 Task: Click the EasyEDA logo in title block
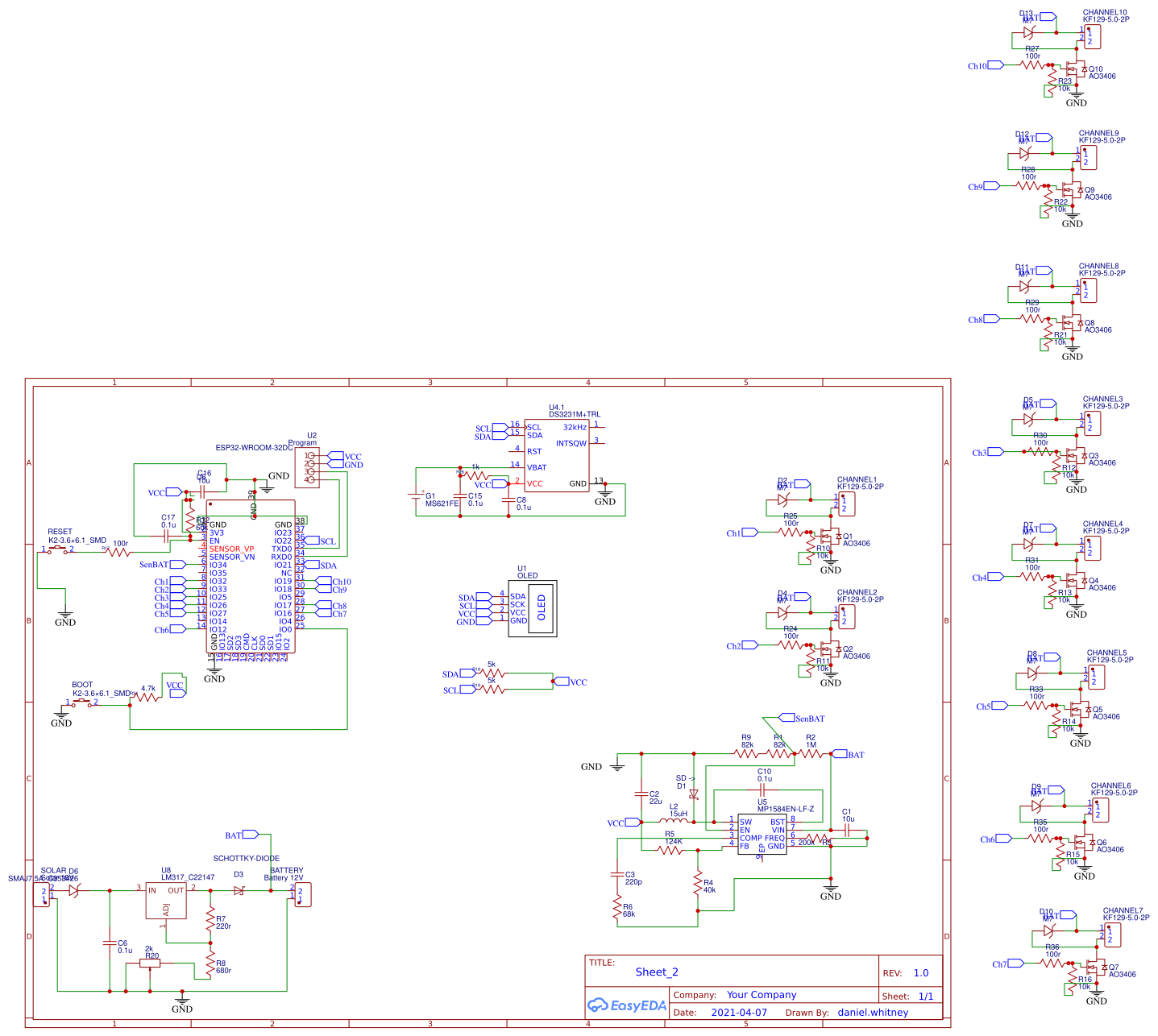[627, 1005]
